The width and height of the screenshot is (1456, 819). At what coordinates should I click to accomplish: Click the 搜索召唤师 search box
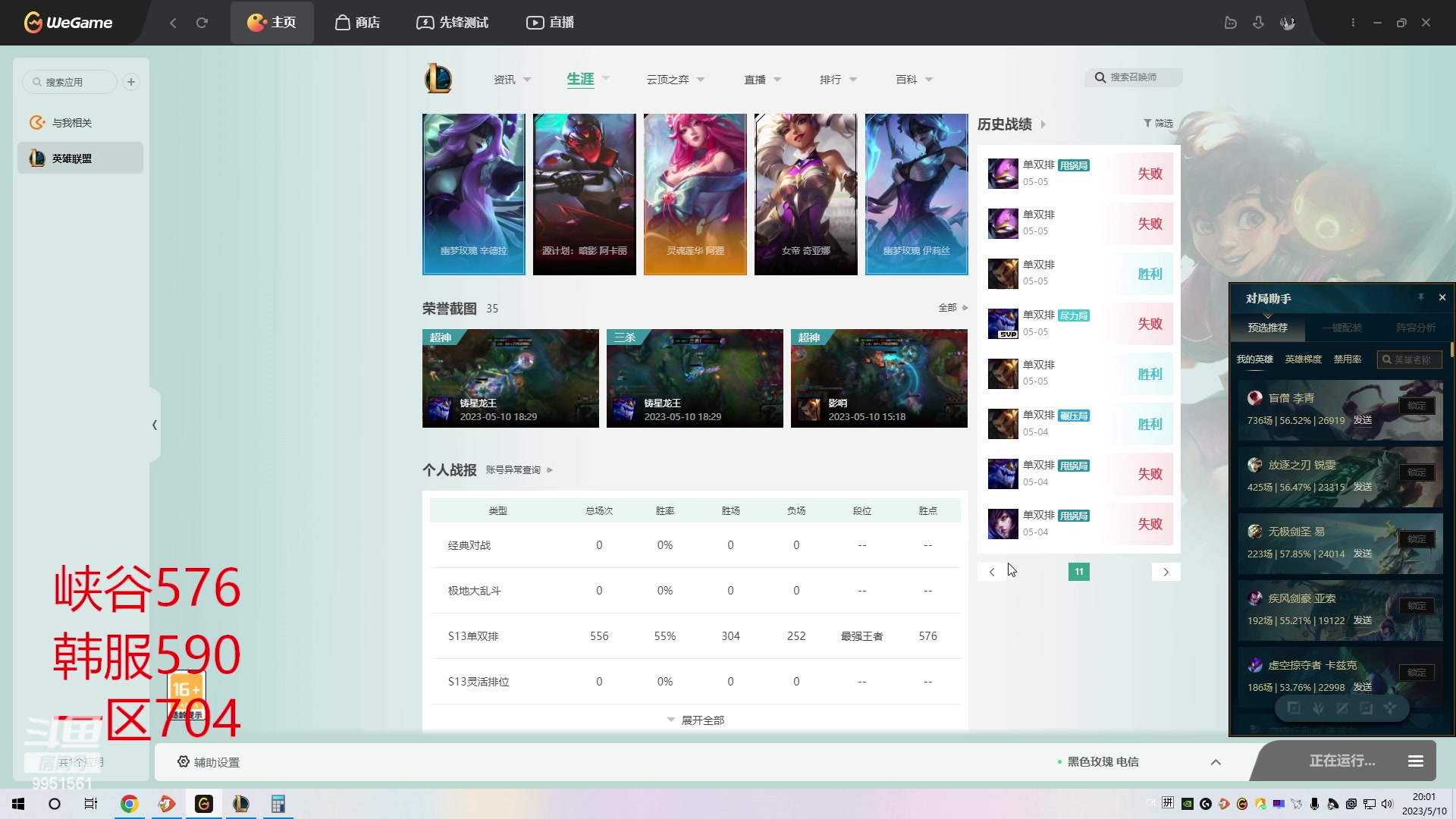pos(1134,77)
